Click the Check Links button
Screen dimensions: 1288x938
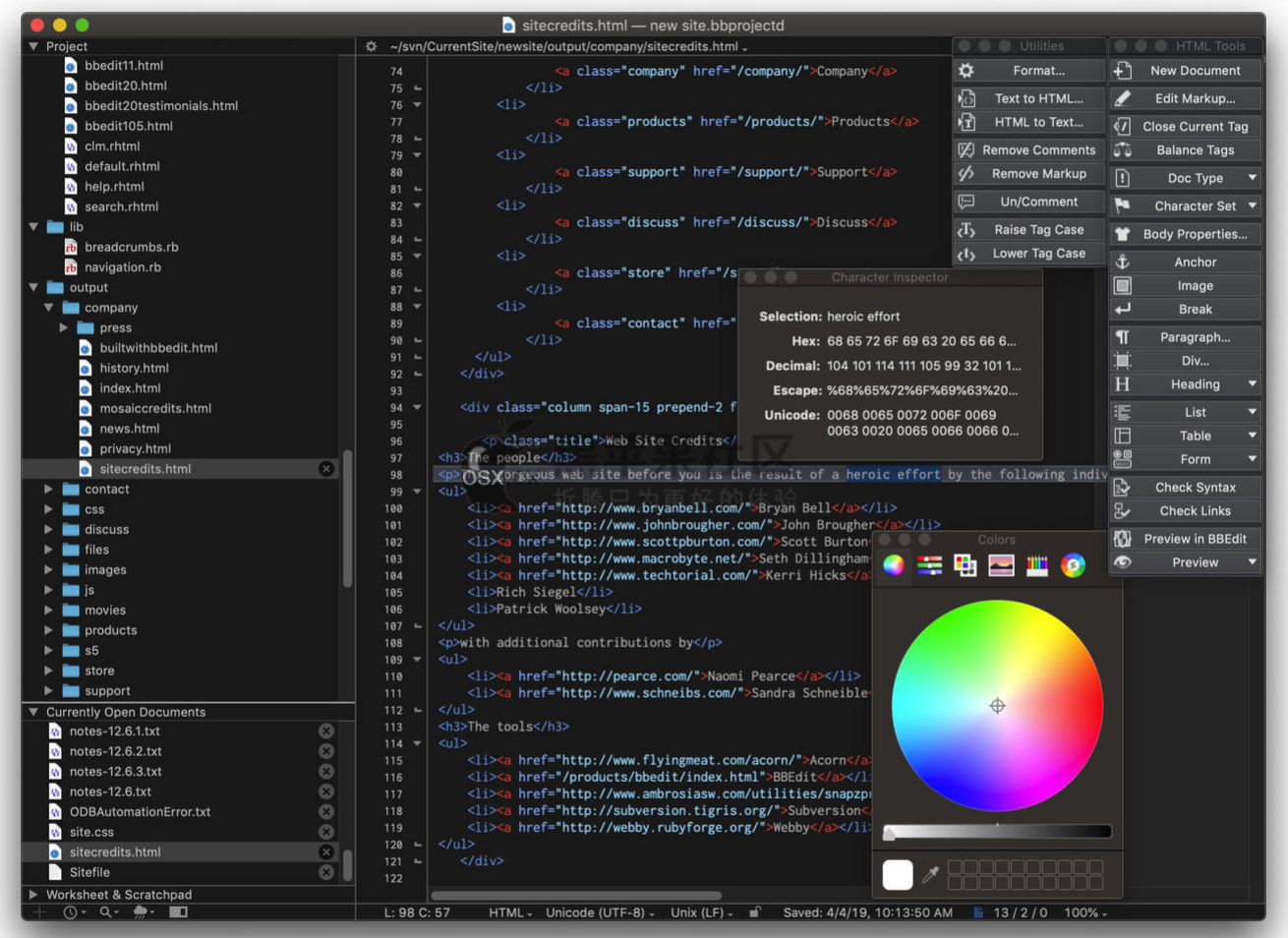(1186, 511)
